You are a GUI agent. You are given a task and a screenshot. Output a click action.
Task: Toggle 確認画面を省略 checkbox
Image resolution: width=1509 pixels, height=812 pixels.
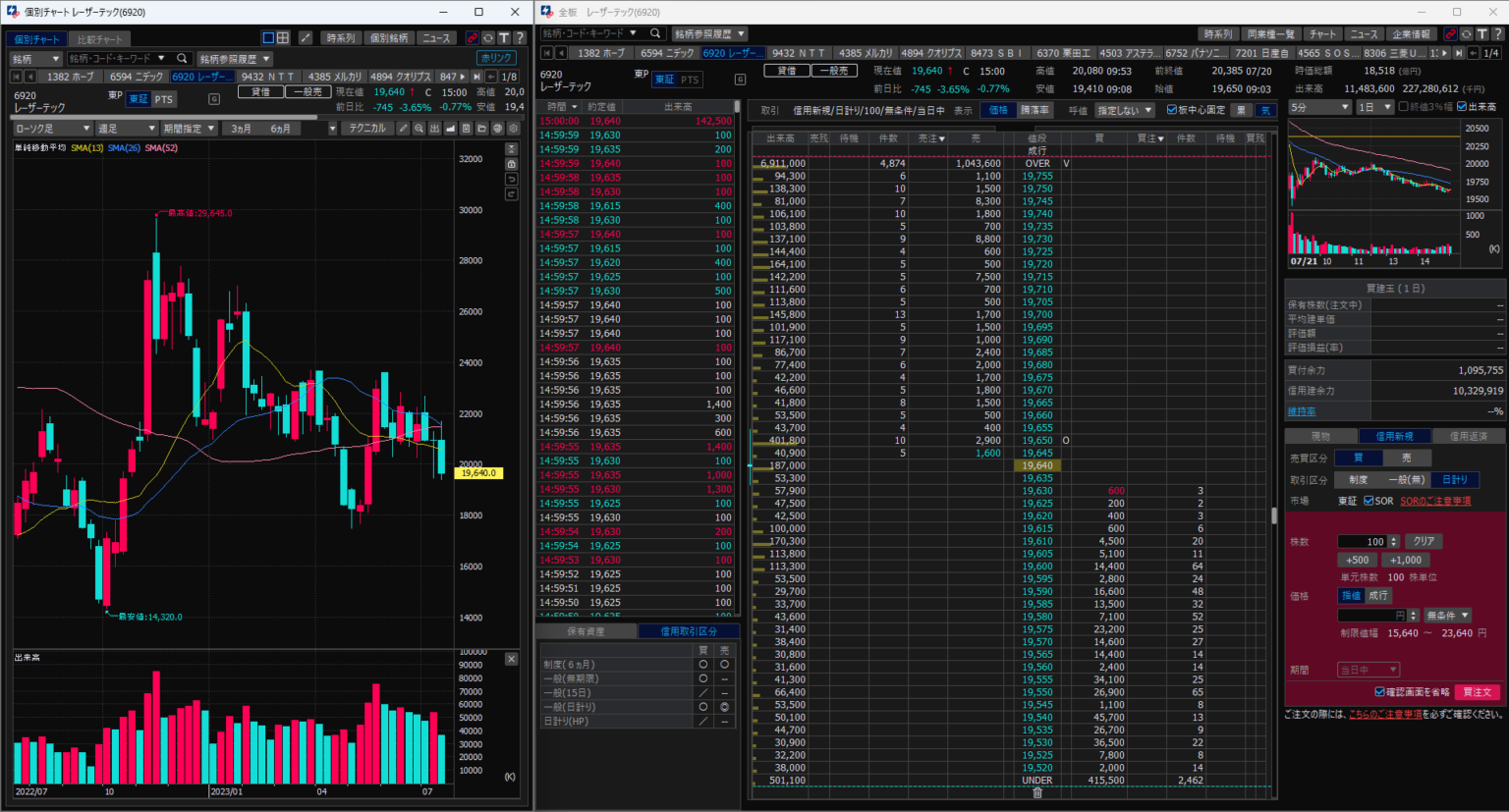pos(1379,692)
